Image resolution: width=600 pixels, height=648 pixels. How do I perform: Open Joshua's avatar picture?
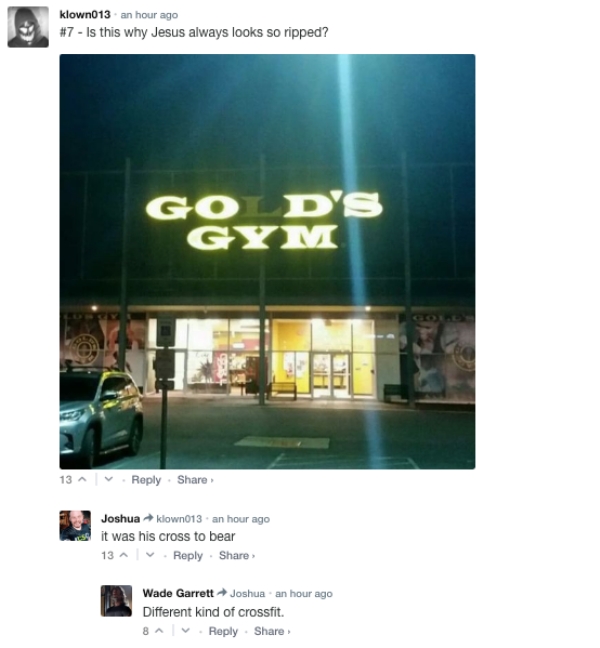coord(75,526)
